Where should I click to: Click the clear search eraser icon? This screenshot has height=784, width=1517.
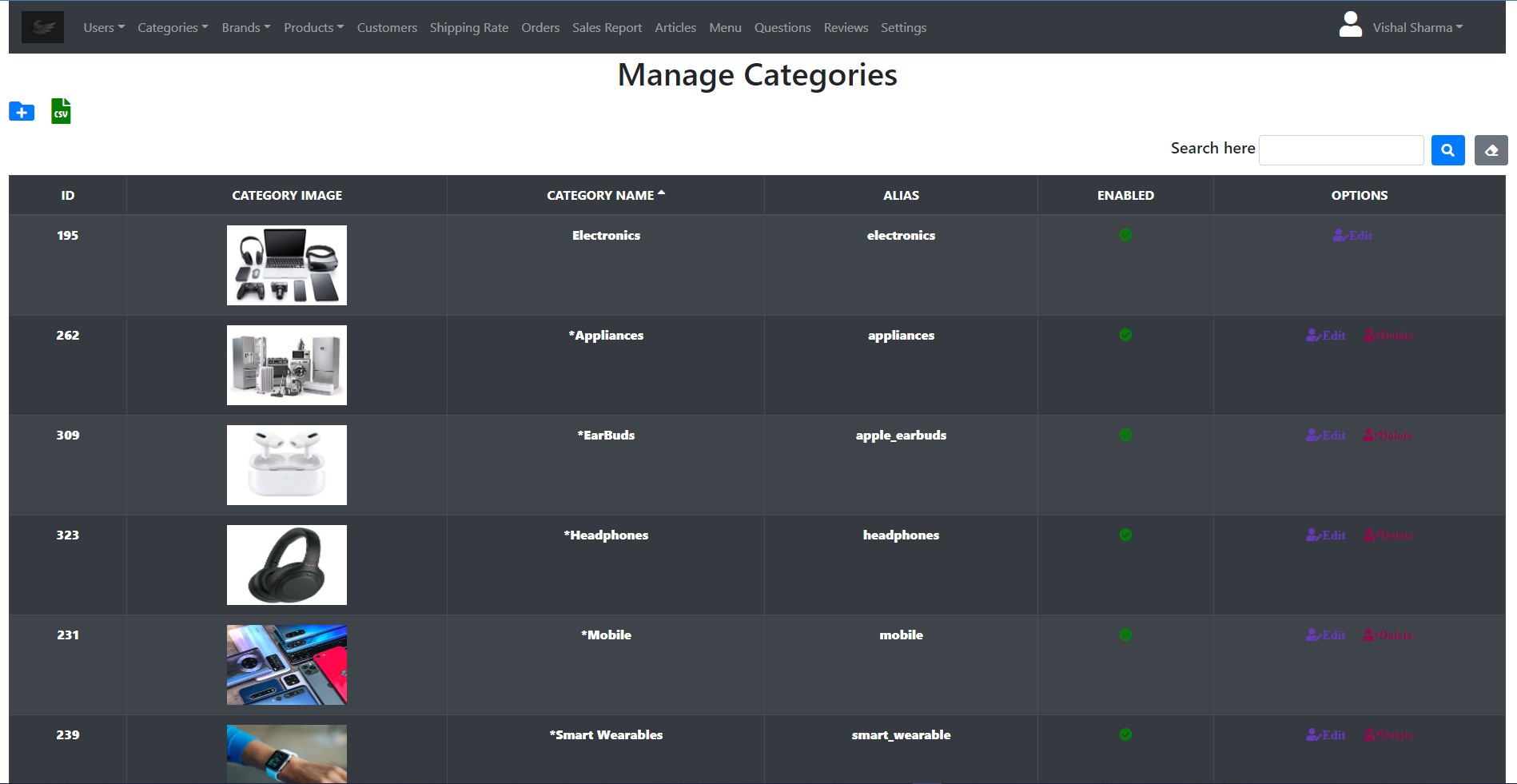pos(1490,150)
